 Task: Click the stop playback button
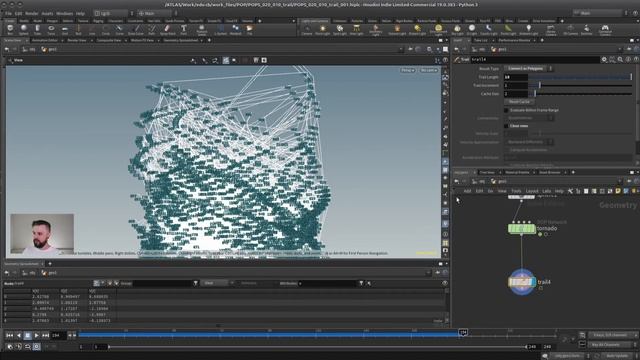pos(27,335)
